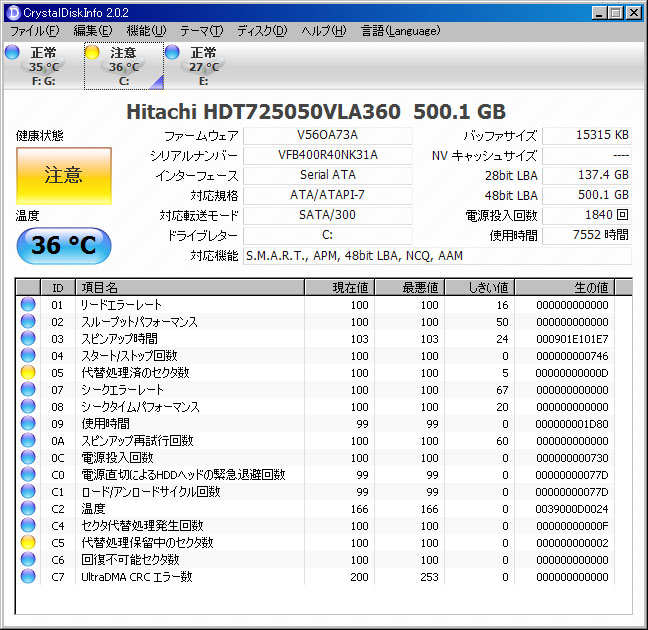This screenshot has width=648, height=630.
Task: Click the blue status icon for row C2 温度
Action: click(x=28, y=508)
